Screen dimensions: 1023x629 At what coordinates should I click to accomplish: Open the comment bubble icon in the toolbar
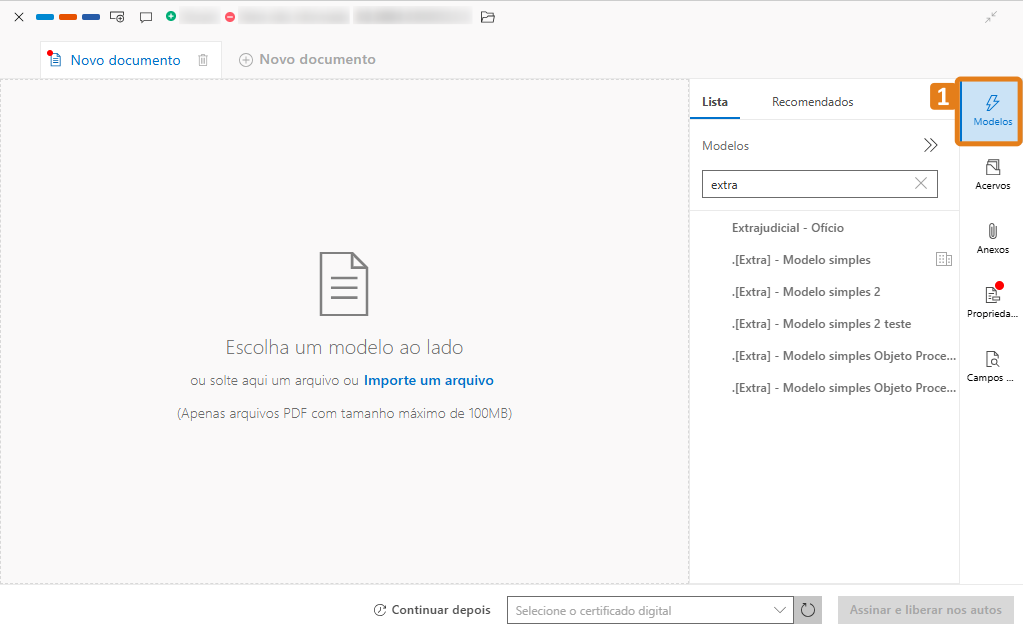coord(146,16)
